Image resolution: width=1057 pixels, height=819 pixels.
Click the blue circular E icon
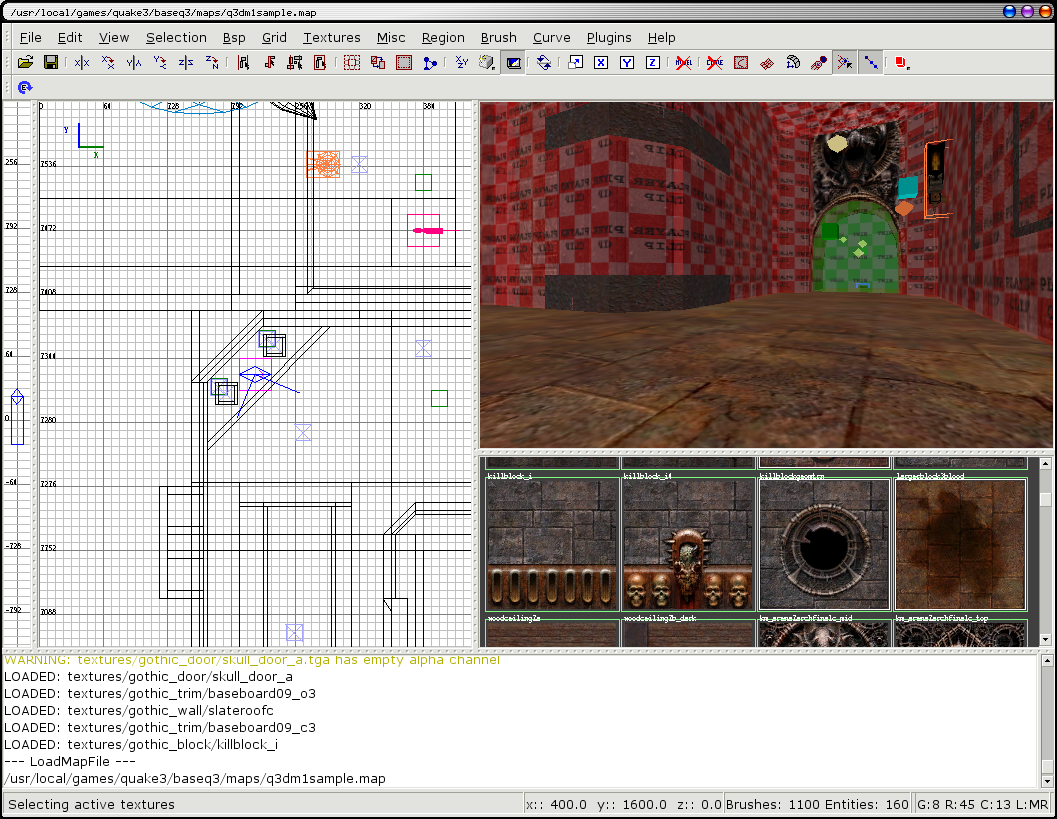(26, 88)
